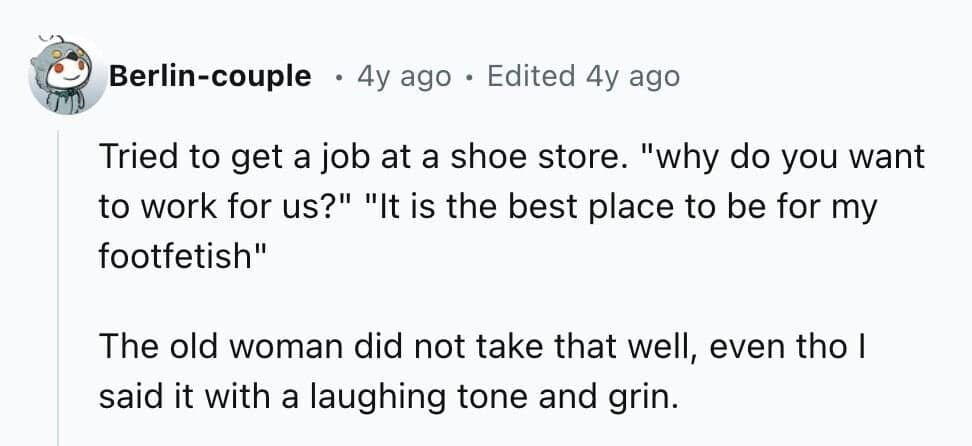Click the "4y ago" comment timestamp
This screenshot has width=972, height=446.
[404, 76]
